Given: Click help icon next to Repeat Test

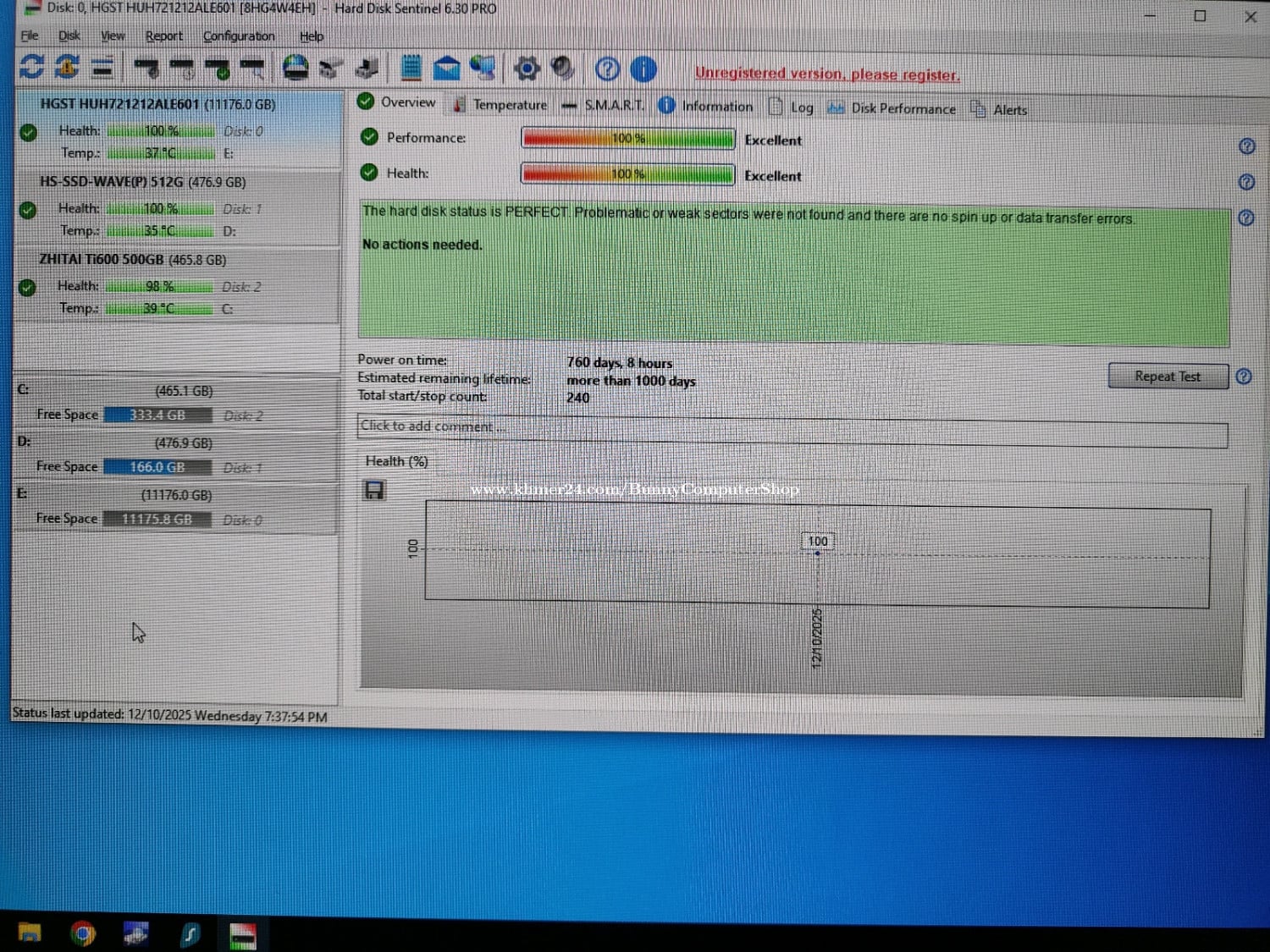Looking at the screenshot, I should click(1244, 377).
